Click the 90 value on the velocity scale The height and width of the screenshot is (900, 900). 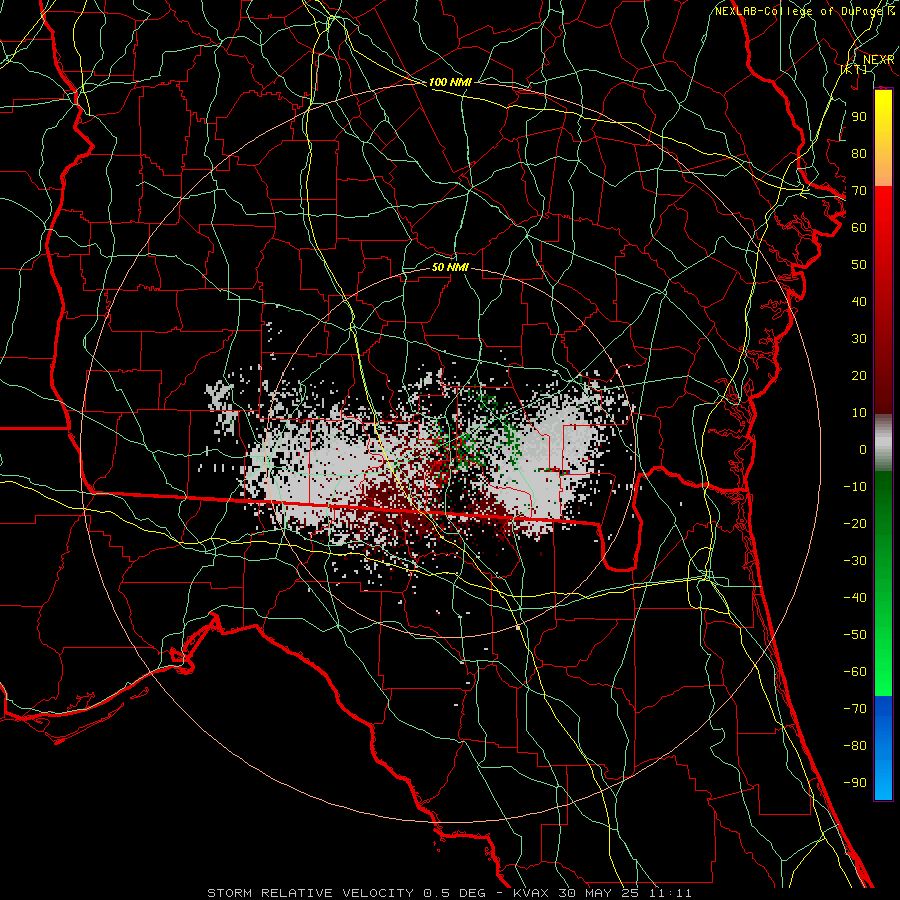point(859,117)
